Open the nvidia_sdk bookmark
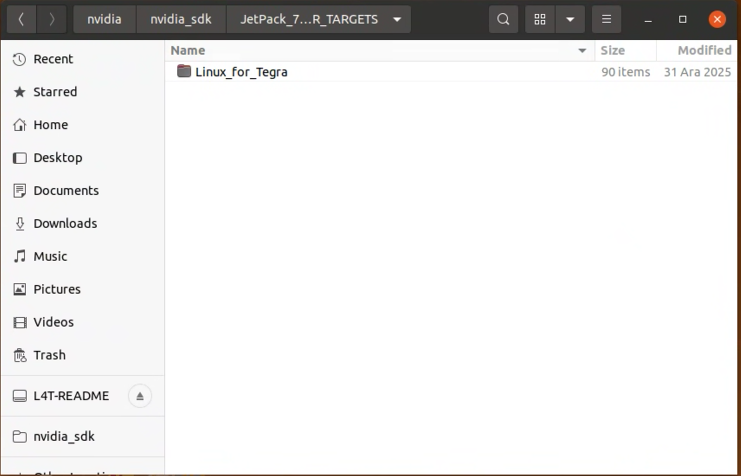 pos(83,436)
